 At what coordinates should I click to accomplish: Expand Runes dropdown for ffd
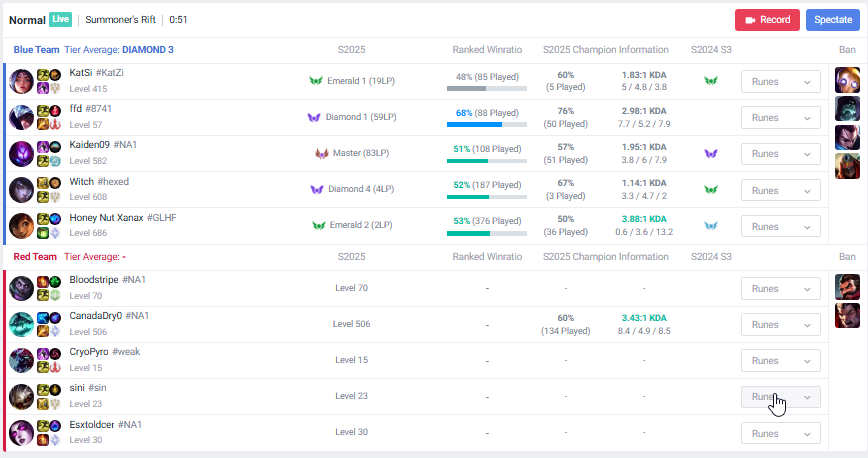(x=781, y=117)
